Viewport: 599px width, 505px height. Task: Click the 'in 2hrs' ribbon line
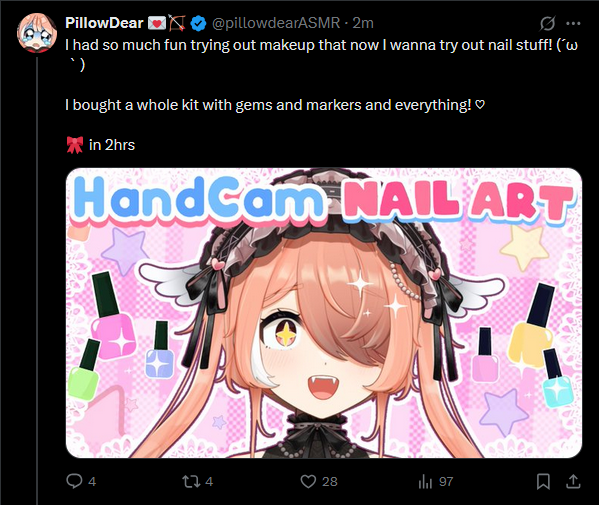click(101, 145)
